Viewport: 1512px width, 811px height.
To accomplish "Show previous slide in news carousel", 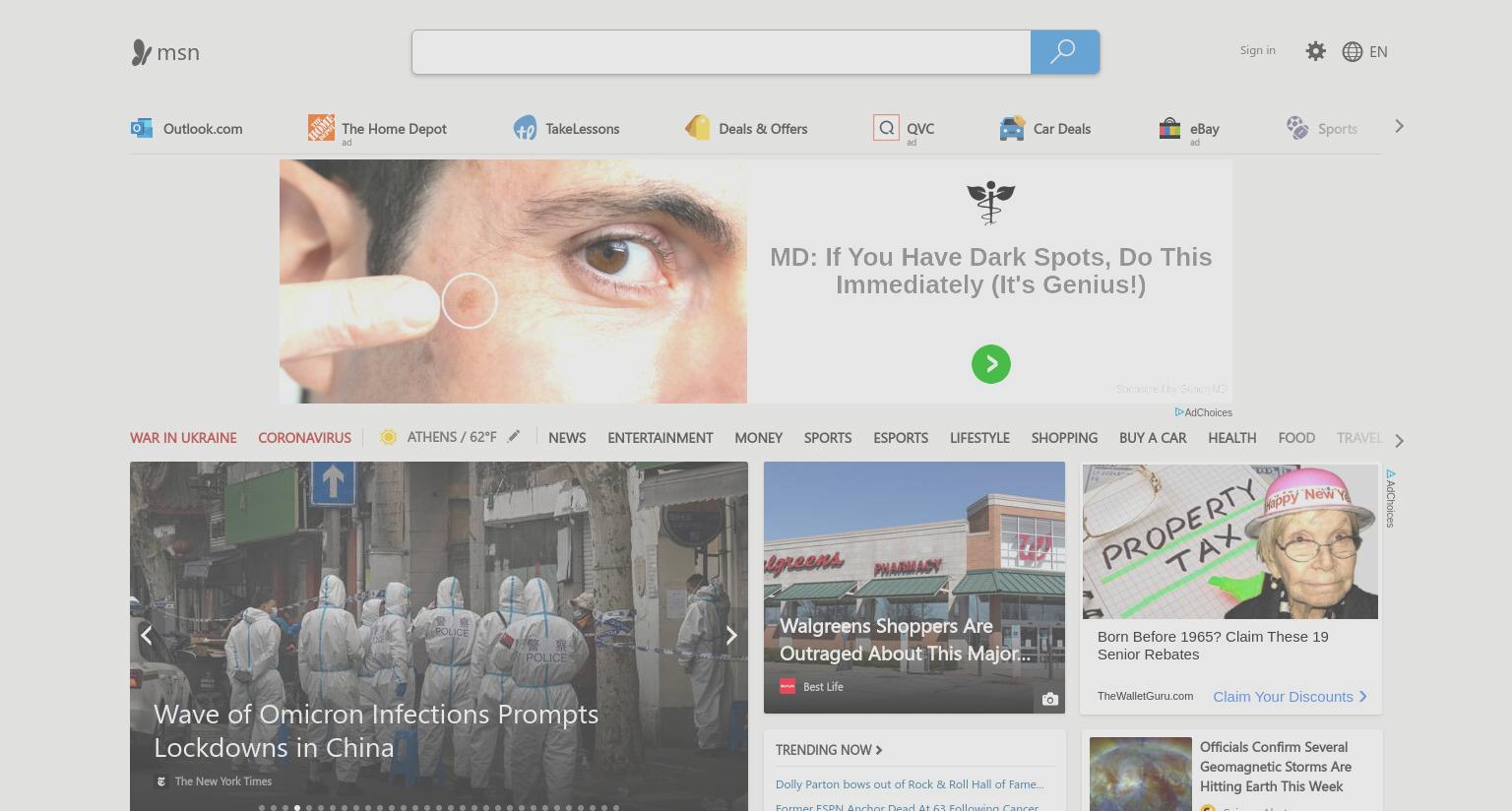I will tap(147, 635).
